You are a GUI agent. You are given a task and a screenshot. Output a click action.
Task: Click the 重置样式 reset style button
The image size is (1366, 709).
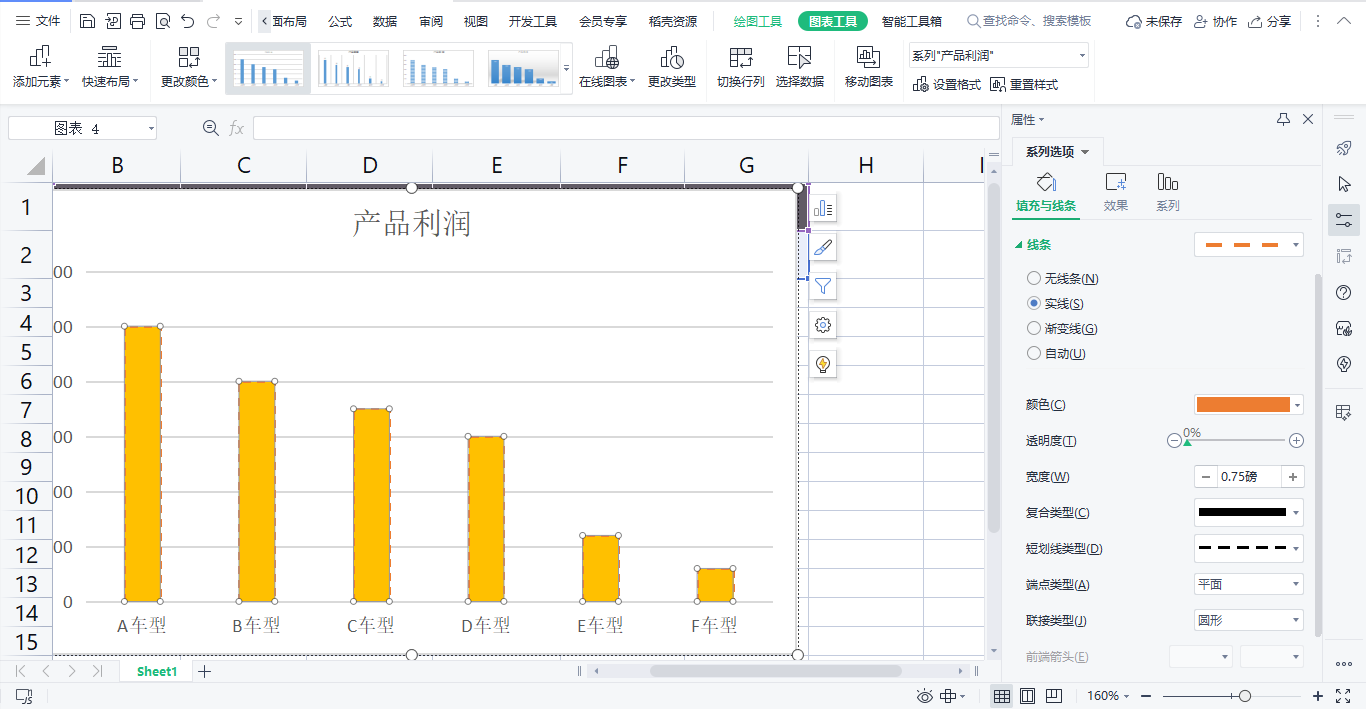pos(1024,85)
